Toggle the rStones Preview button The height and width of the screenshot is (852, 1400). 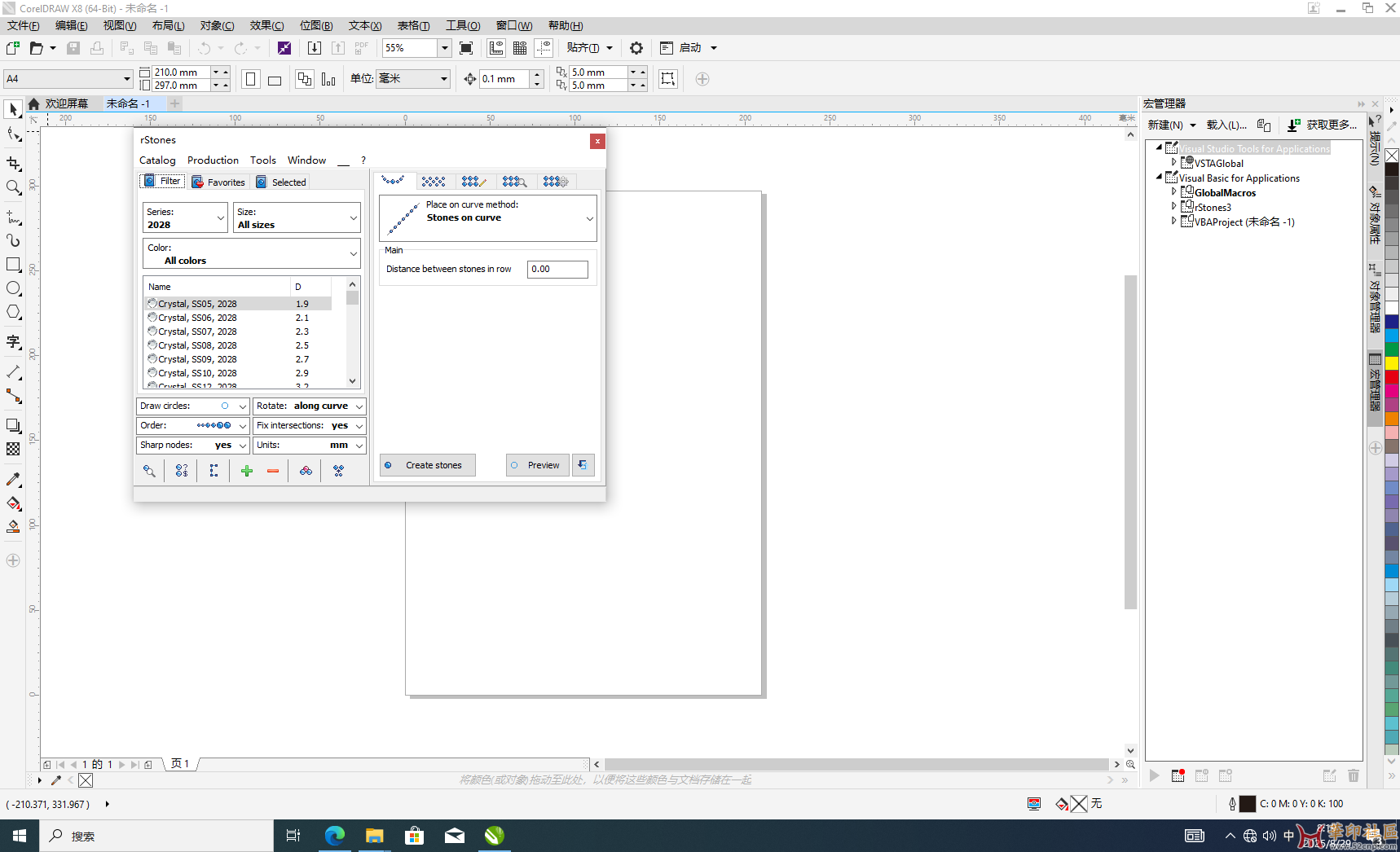coord(537,465)
